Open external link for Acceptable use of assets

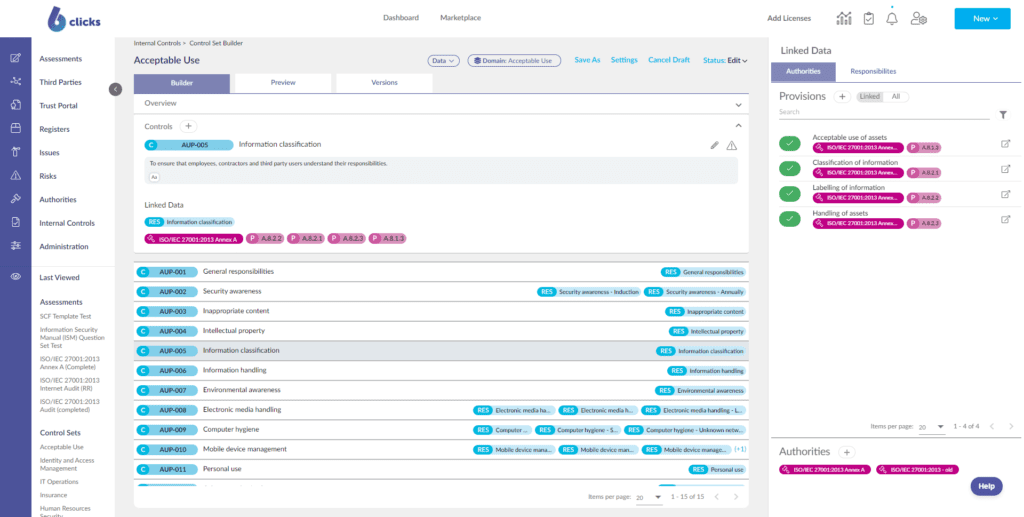point(1005,143)
